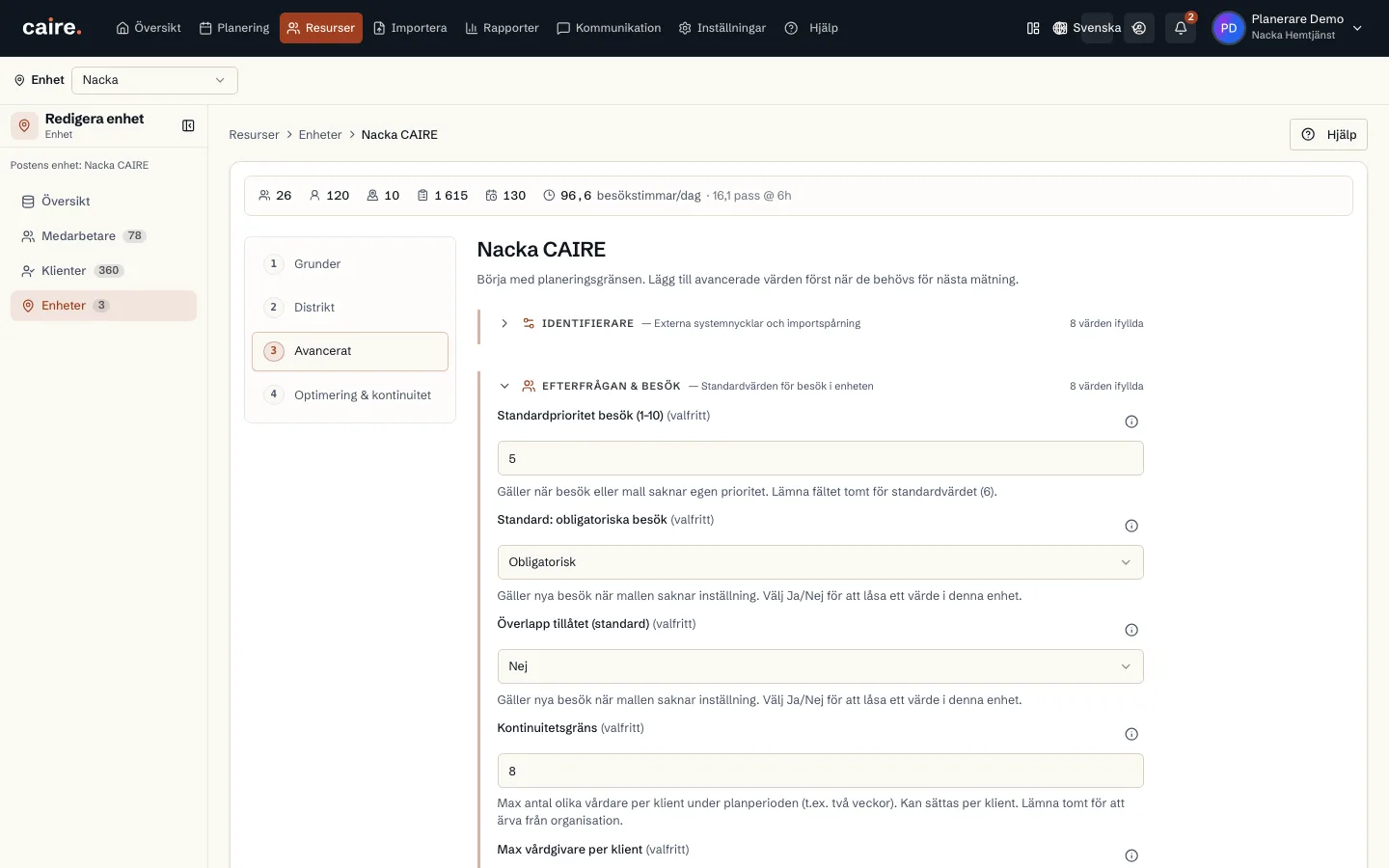Click the PD user avatar
Viewport: 1389px width, 868px height.
click(1228, 28)
